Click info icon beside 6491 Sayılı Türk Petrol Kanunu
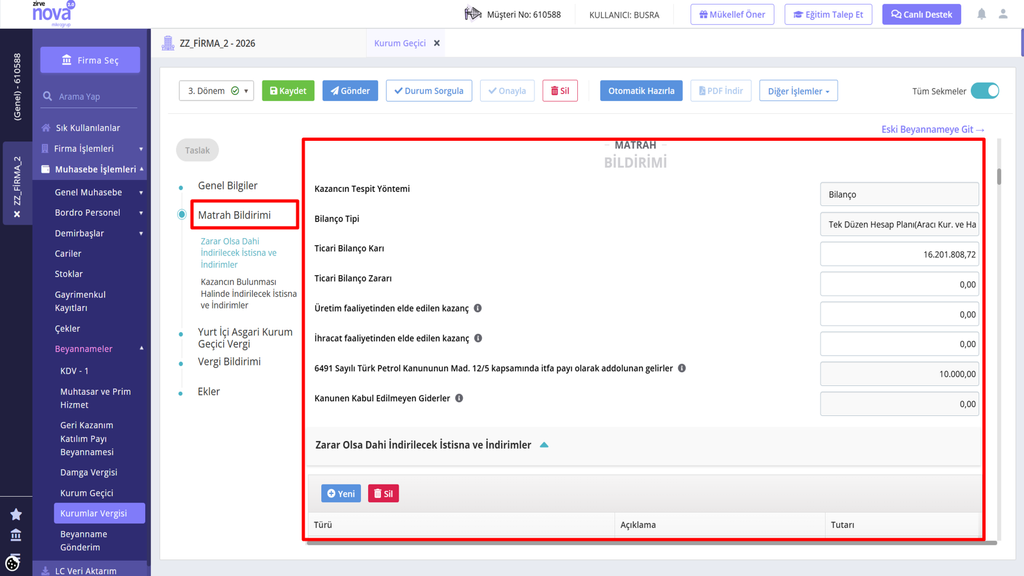Viewport: 1024px width, 576px height. 682,368
